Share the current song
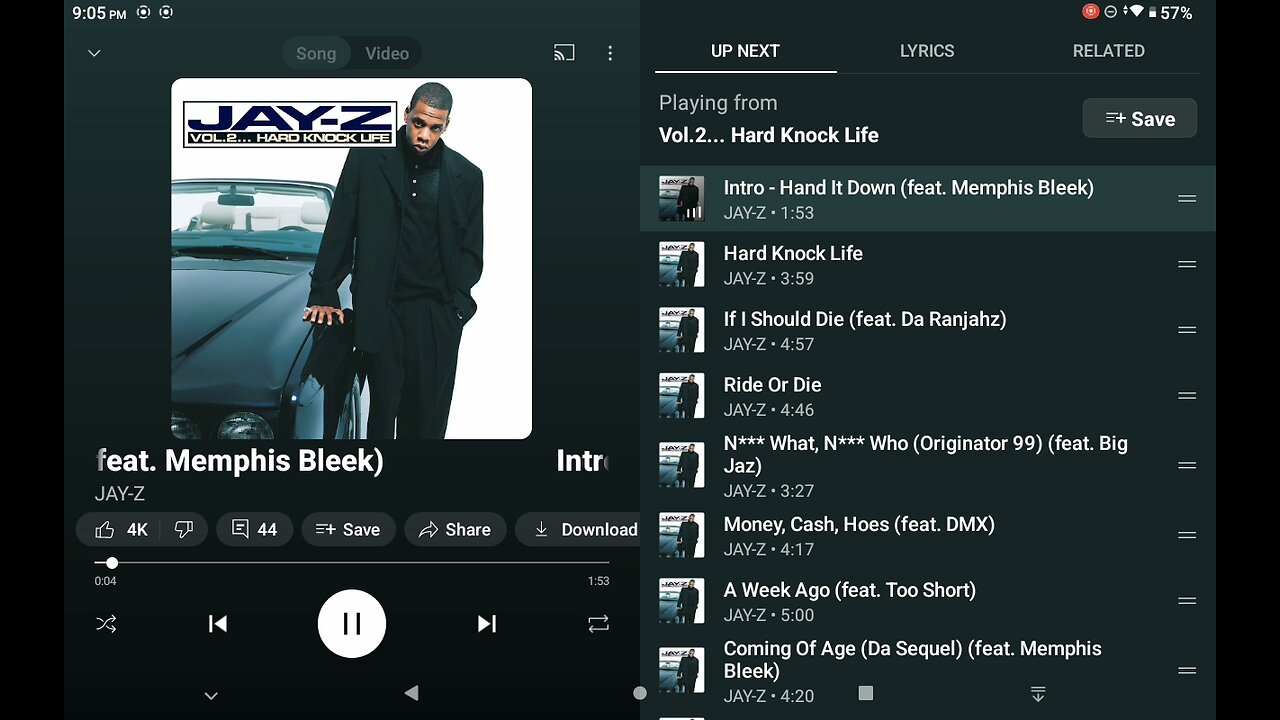Screen dimensions: 1280x720 pyautogui.click(x=455, y=530)
